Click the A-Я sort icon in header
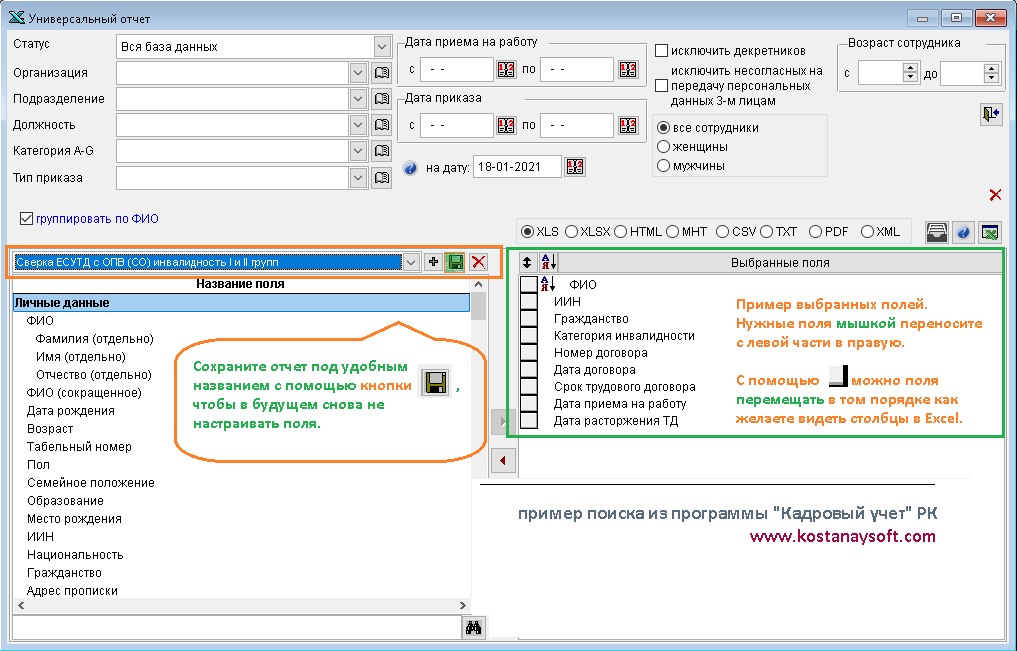Screen dimensions: 1017x651 548,263
